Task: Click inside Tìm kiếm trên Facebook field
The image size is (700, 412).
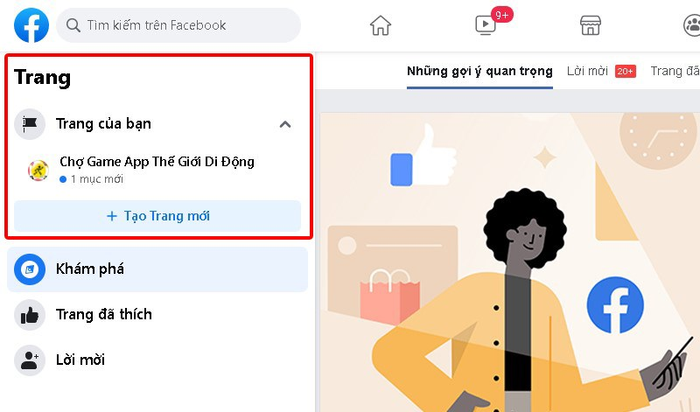Action: pyautogui.click(x=178, y=25)
